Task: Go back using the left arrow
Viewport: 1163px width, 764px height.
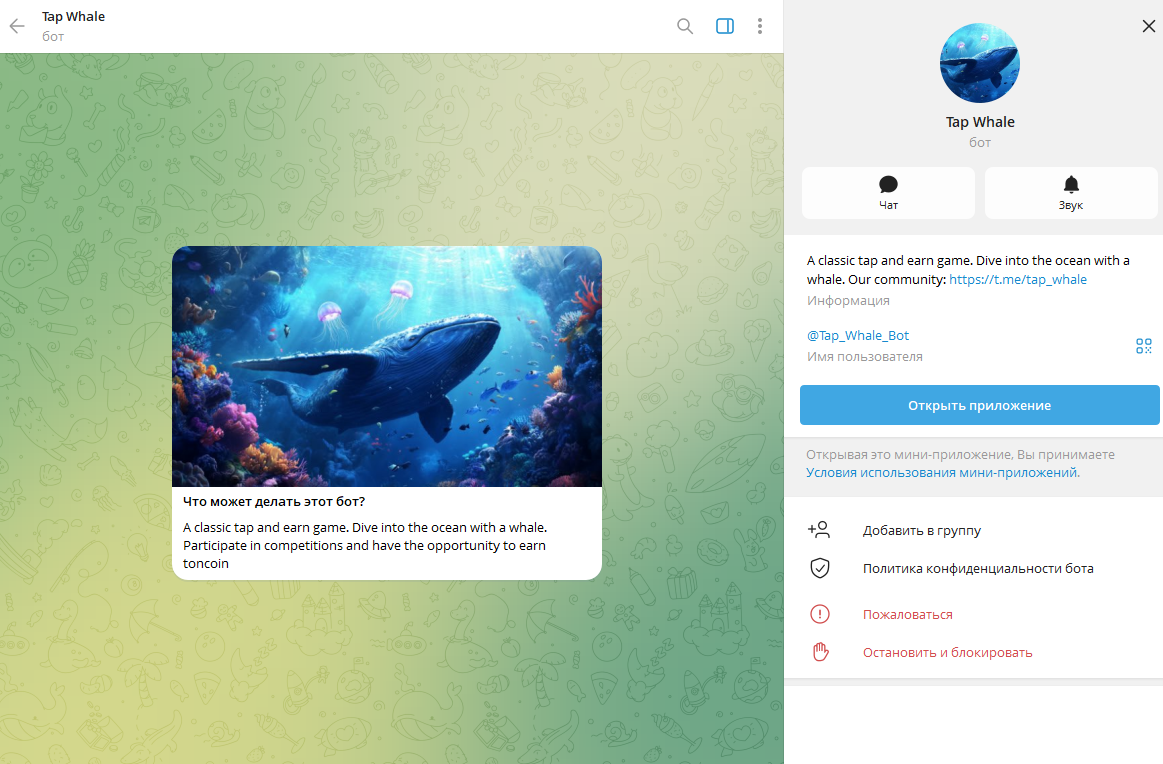Action: point(17,27)
